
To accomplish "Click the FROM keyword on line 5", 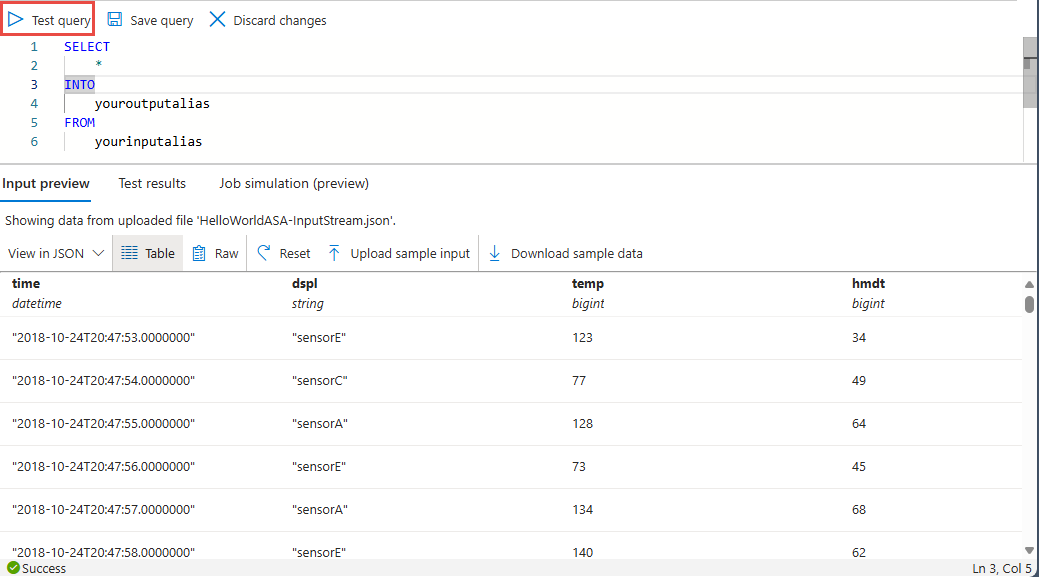I will click(x=80, y=123).
